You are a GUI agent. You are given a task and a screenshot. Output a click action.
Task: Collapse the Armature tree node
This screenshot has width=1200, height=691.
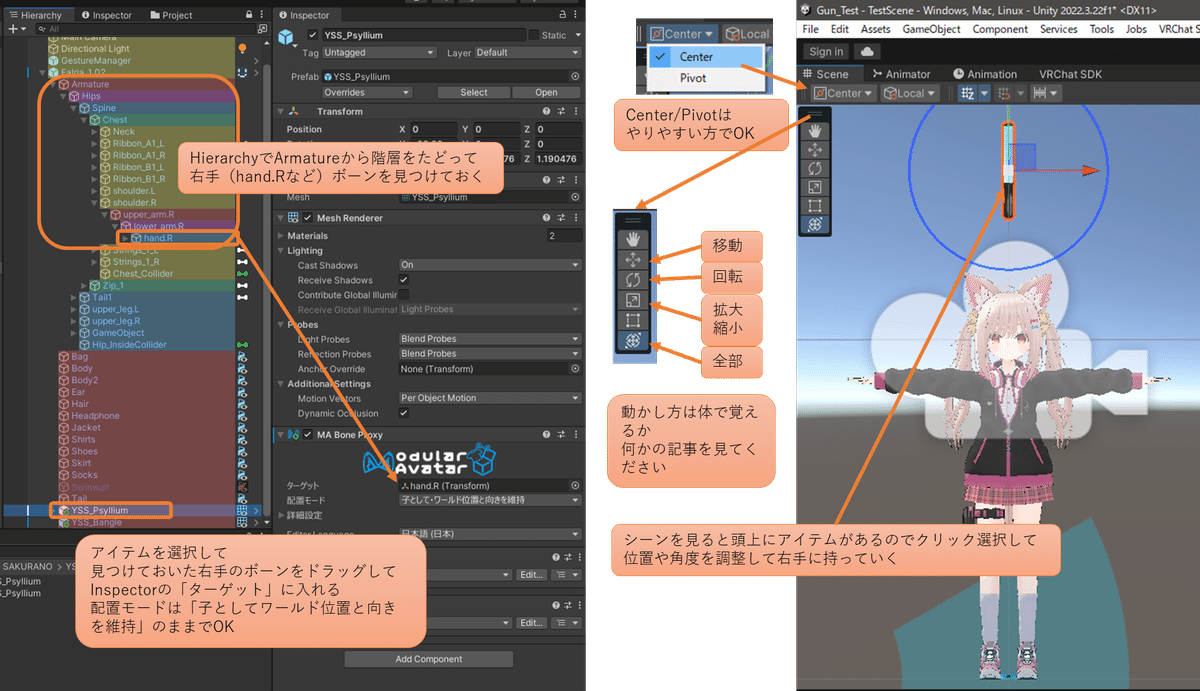click(x=52, y=85)
